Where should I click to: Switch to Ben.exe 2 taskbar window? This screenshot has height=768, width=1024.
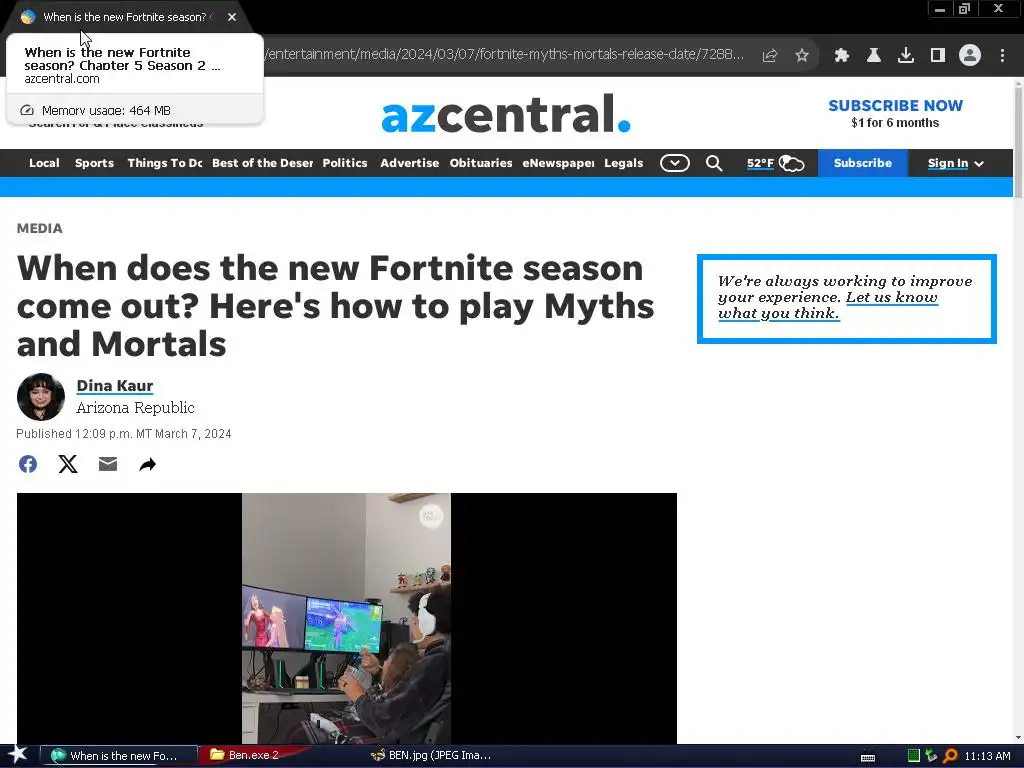coord(252,756)
